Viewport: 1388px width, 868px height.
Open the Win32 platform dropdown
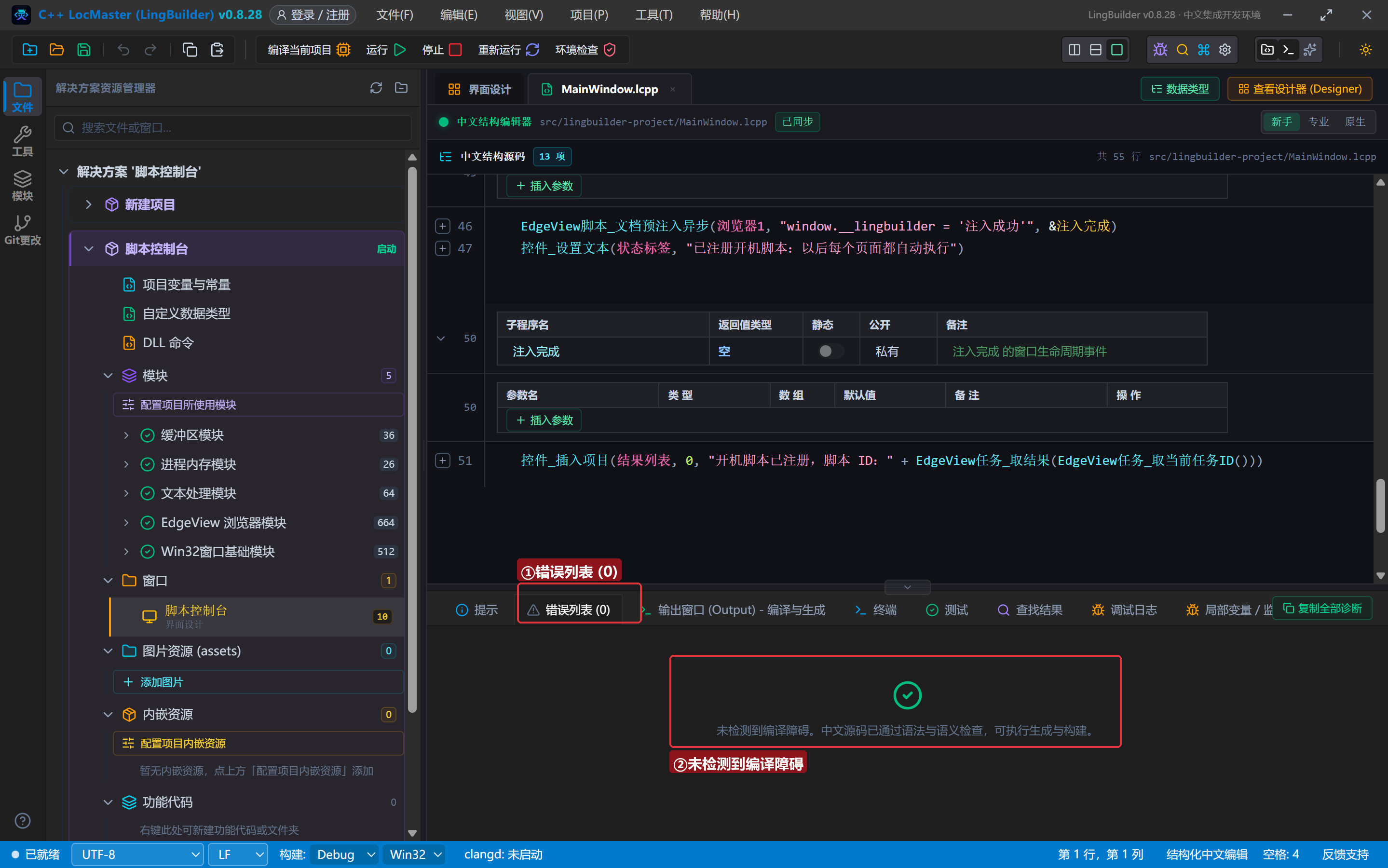click(x=415, y=854)
